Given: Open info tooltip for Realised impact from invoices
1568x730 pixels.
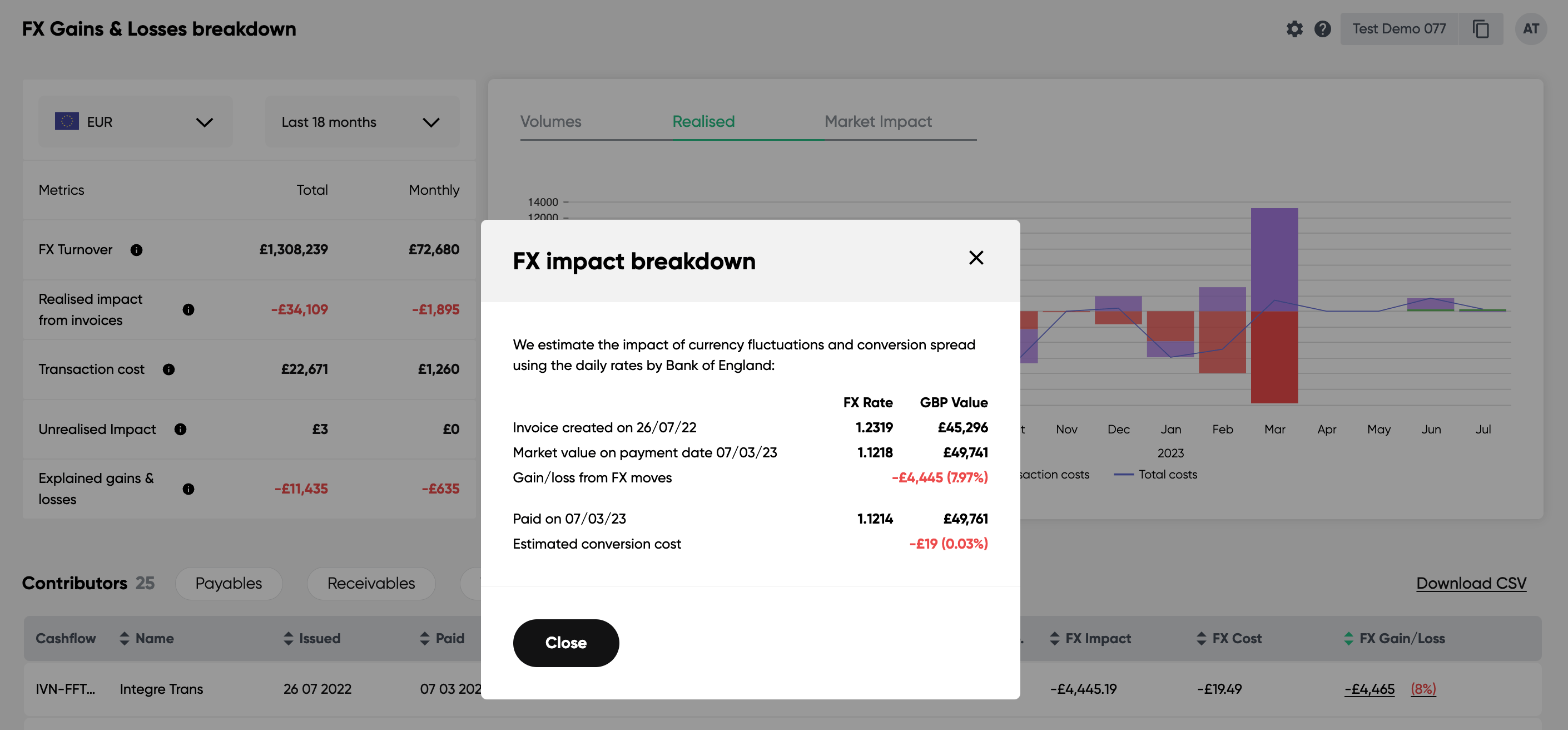Looking at the screenshot, I should click(188, 309).
